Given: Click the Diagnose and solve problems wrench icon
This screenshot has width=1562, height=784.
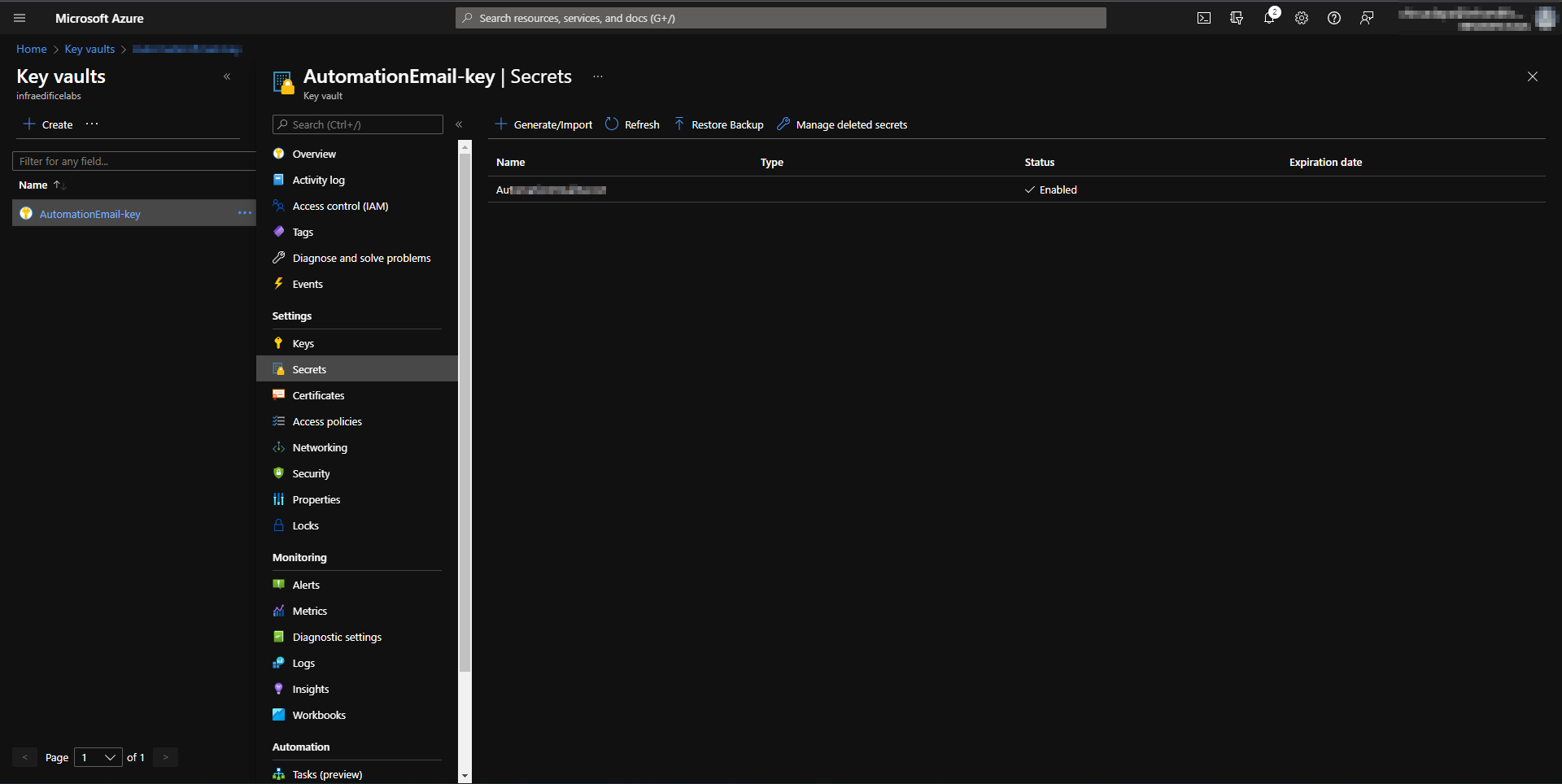Looking at the screenshot, I should pyautogui.click(x=279, y=258).
